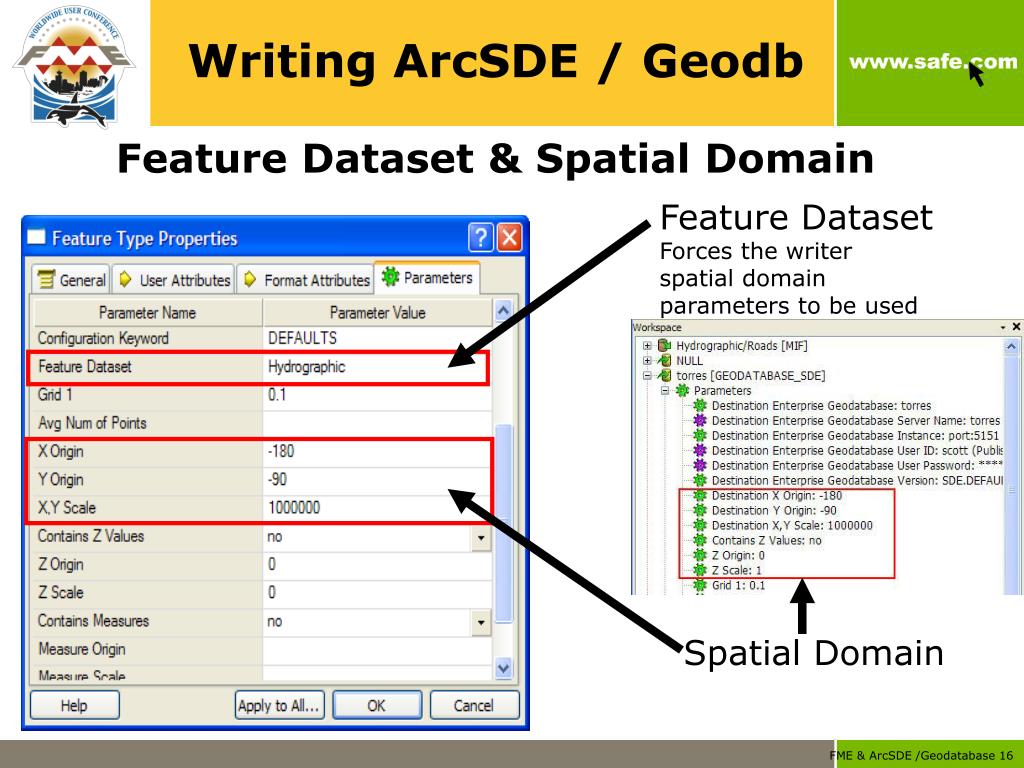1024x768 pixels.
Task: Open the Workspace panel options arrow
Action: pyautogui.click(x=1003, y=327)
